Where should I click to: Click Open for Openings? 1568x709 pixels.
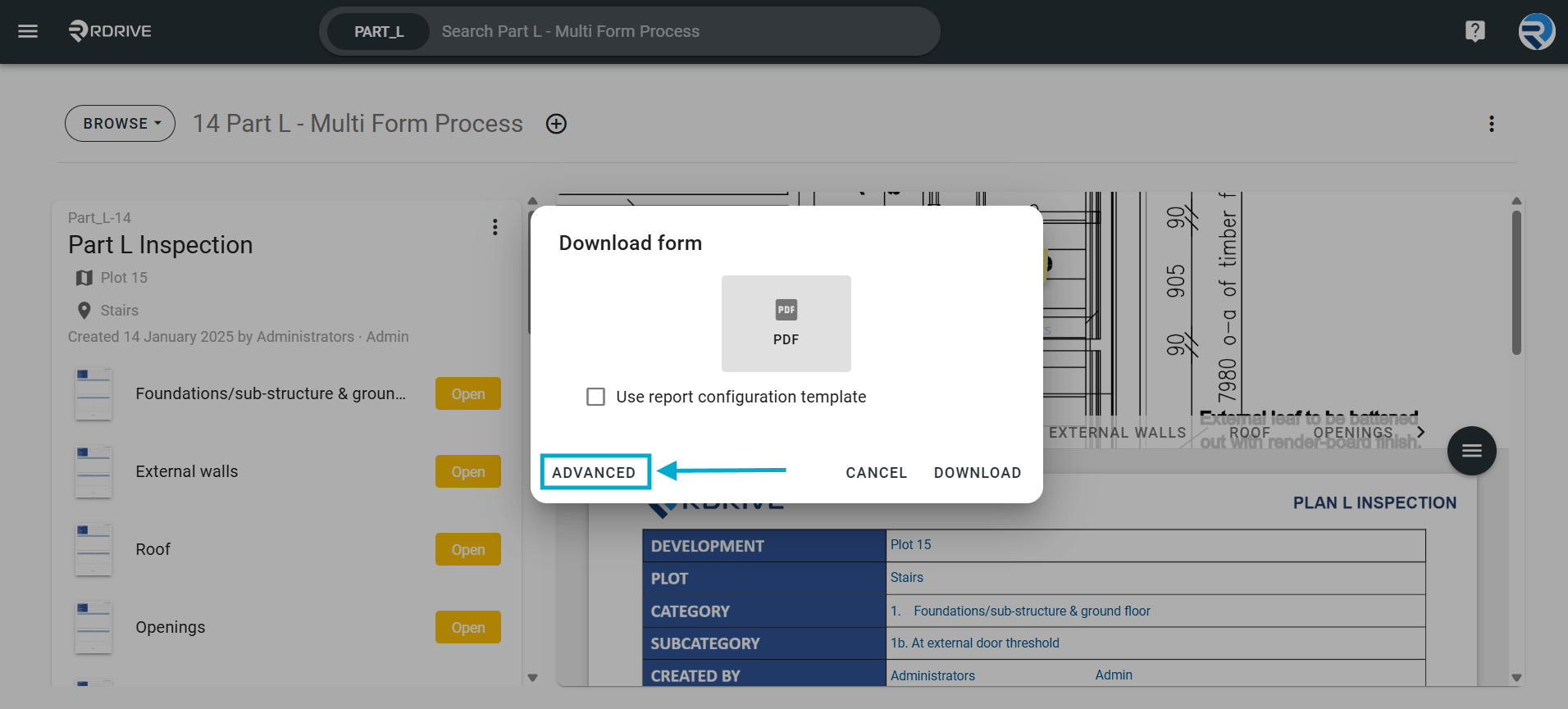[467, 628]
